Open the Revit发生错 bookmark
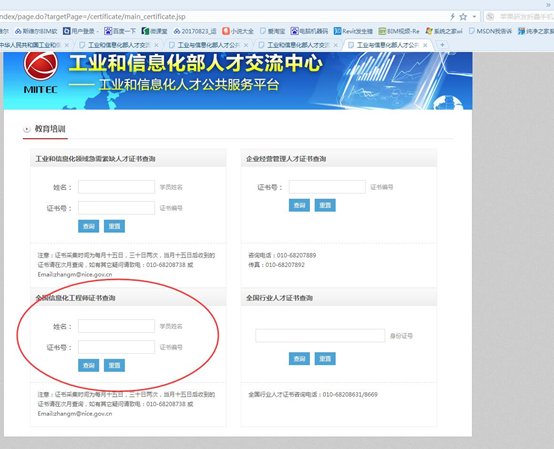 [353, 31]
